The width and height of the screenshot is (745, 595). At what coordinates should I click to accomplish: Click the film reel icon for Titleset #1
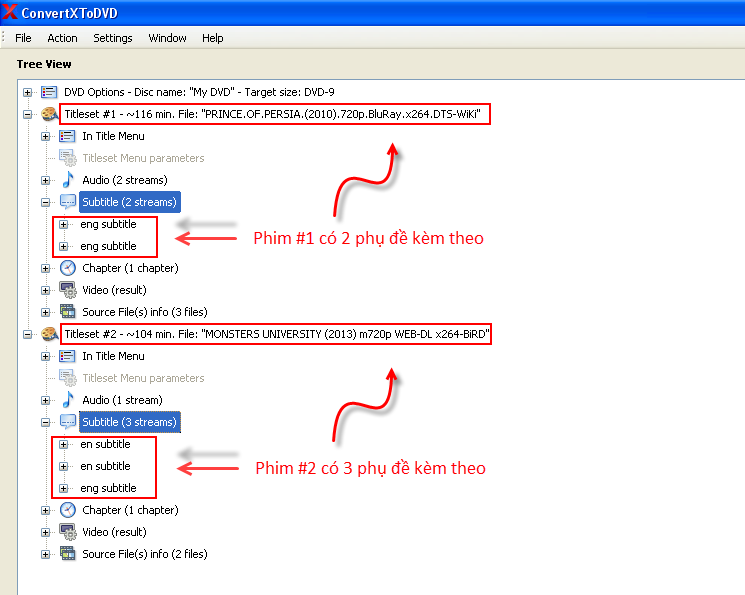click(49, 114)
